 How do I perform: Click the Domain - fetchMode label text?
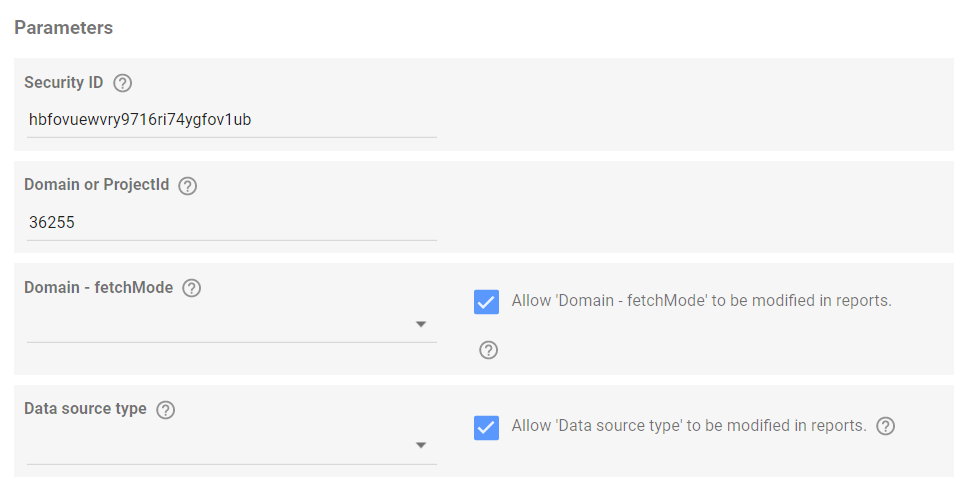pos(99,288)
